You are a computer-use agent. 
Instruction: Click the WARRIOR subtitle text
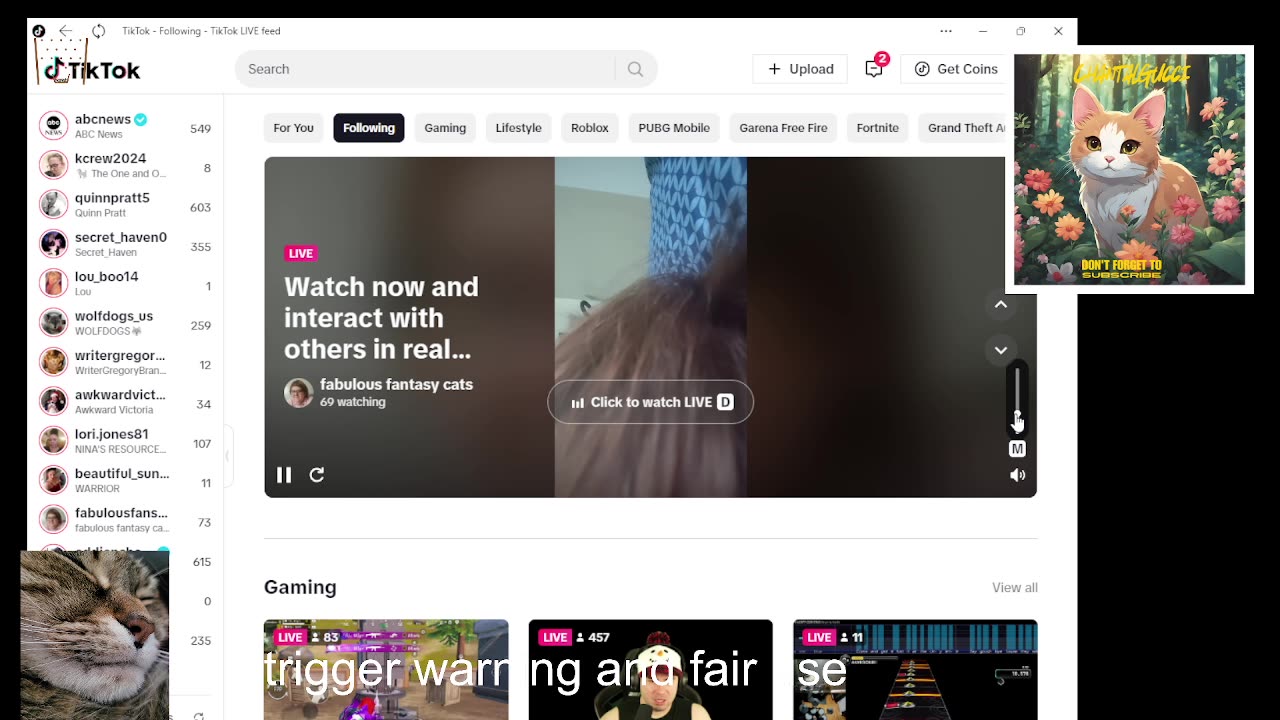(97, 489)
